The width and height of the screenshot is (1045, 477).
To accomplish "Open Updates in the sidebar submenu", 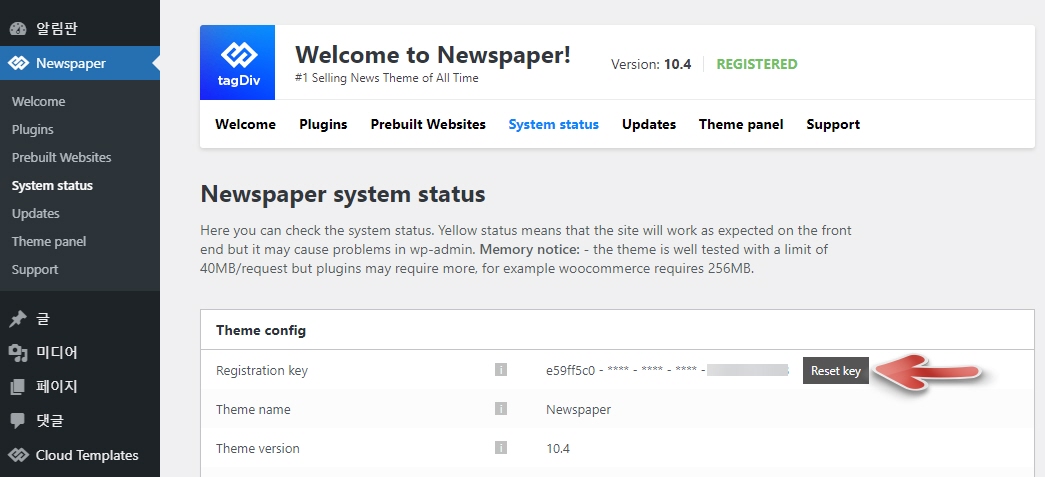I will (x=35, y=213).
